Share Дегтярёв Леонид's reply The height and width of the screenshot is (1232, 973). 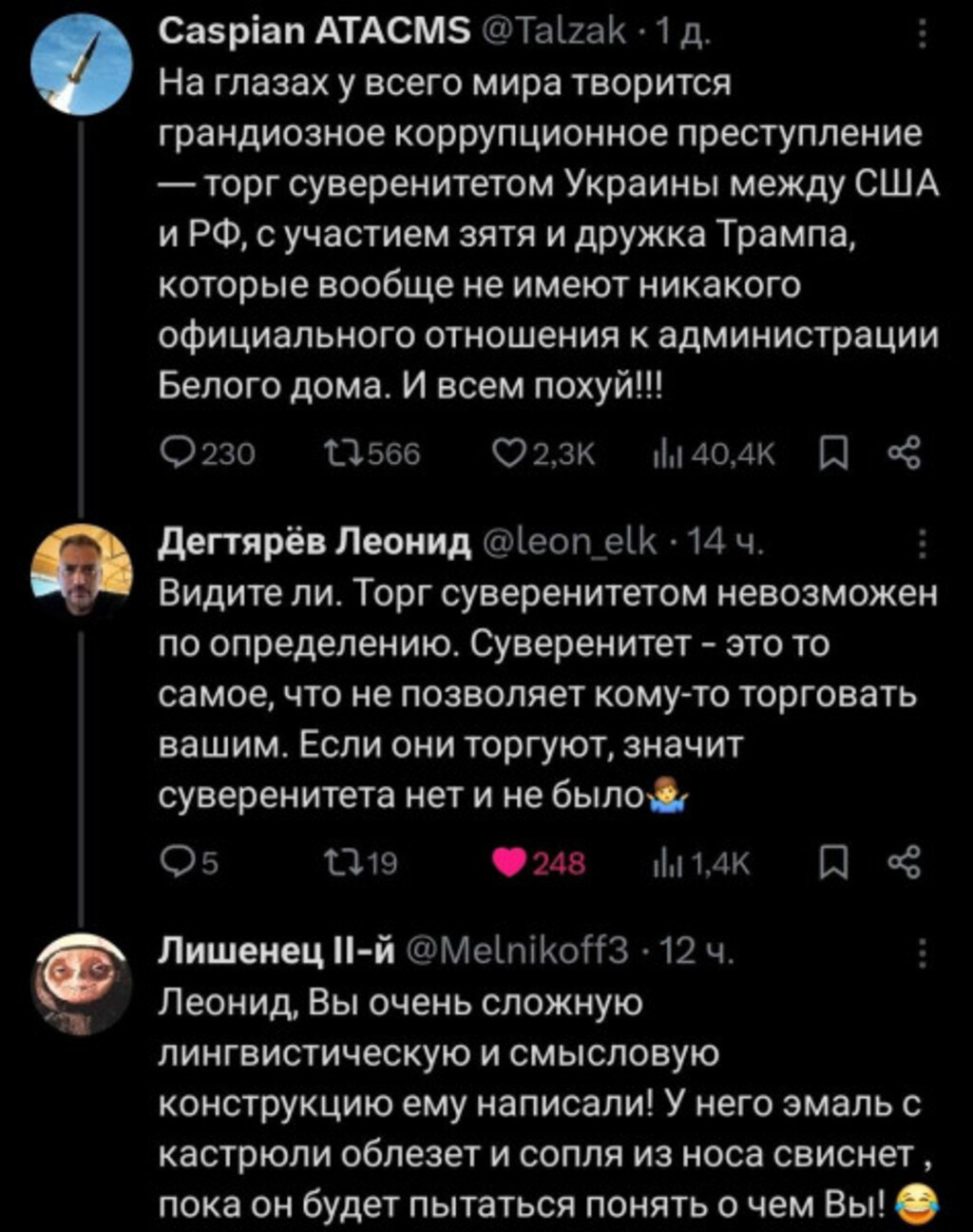point(904,862)
